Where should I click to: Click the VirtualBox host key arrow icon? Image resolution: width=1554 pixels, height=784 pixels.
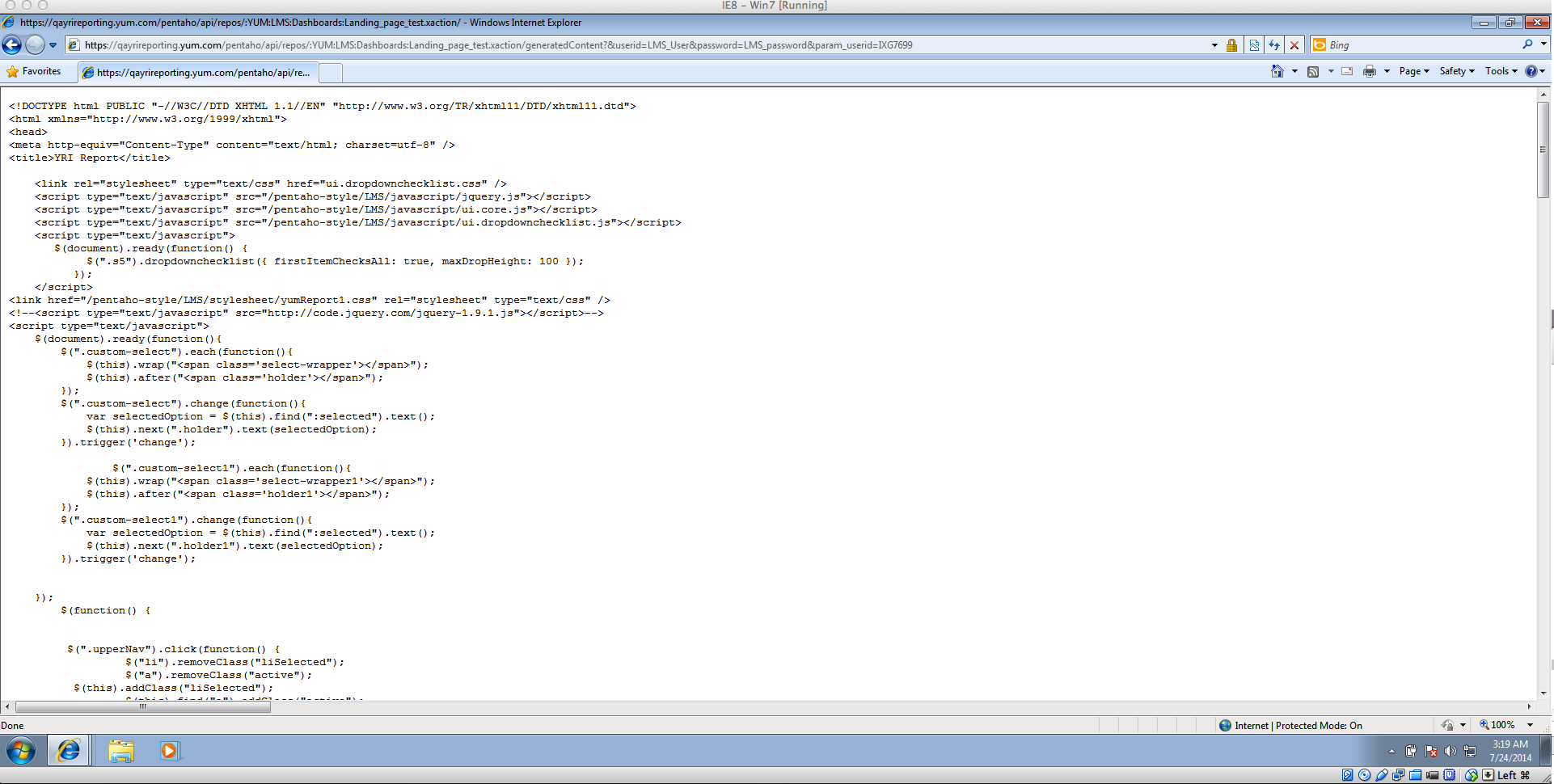(1489, 775)
